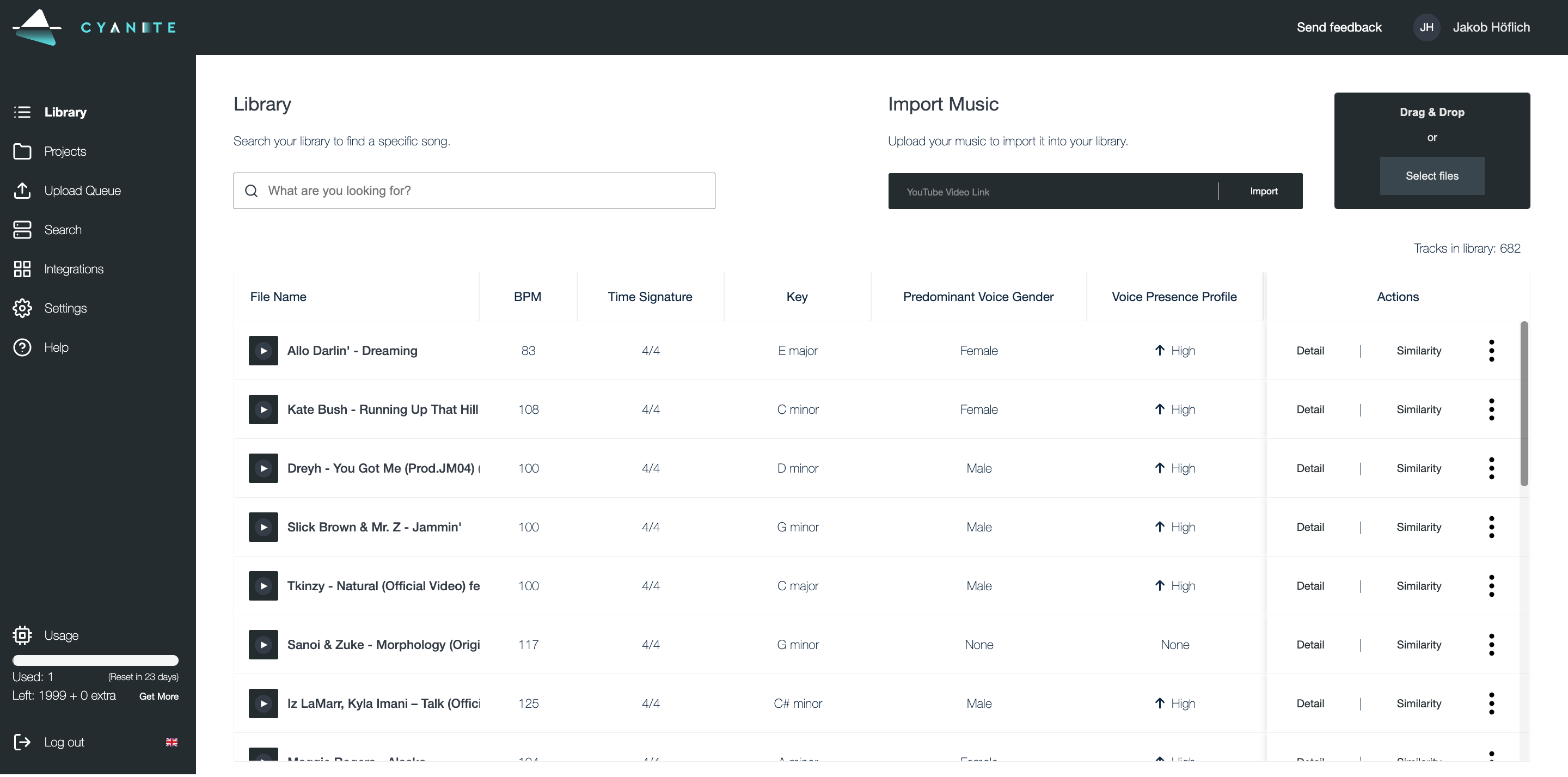
Task: Expand actions menu for Sanoi & Zuke track
Action: click(x=1491, y=644)
